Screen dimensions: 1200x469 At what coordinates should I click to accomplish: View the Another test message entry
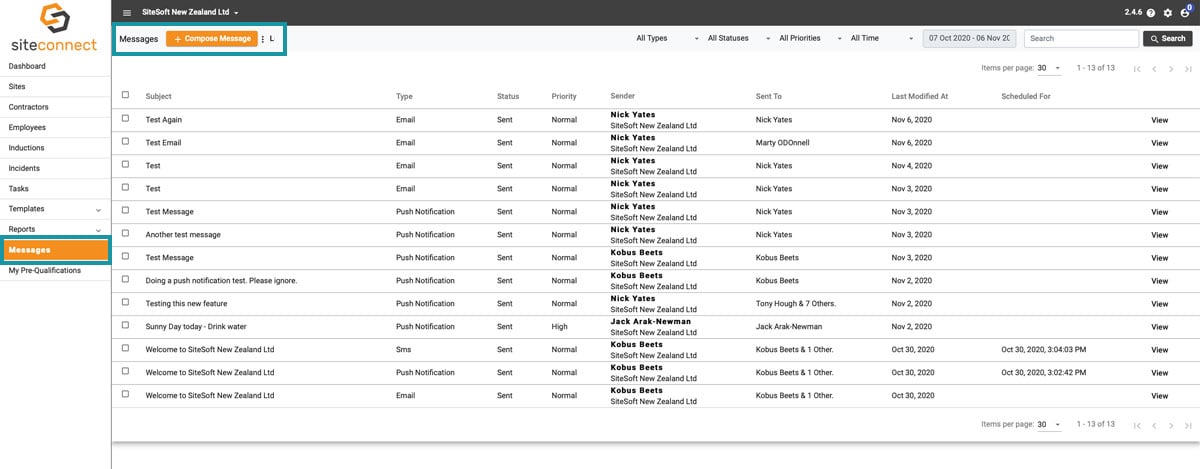(x=1159, y=235)
